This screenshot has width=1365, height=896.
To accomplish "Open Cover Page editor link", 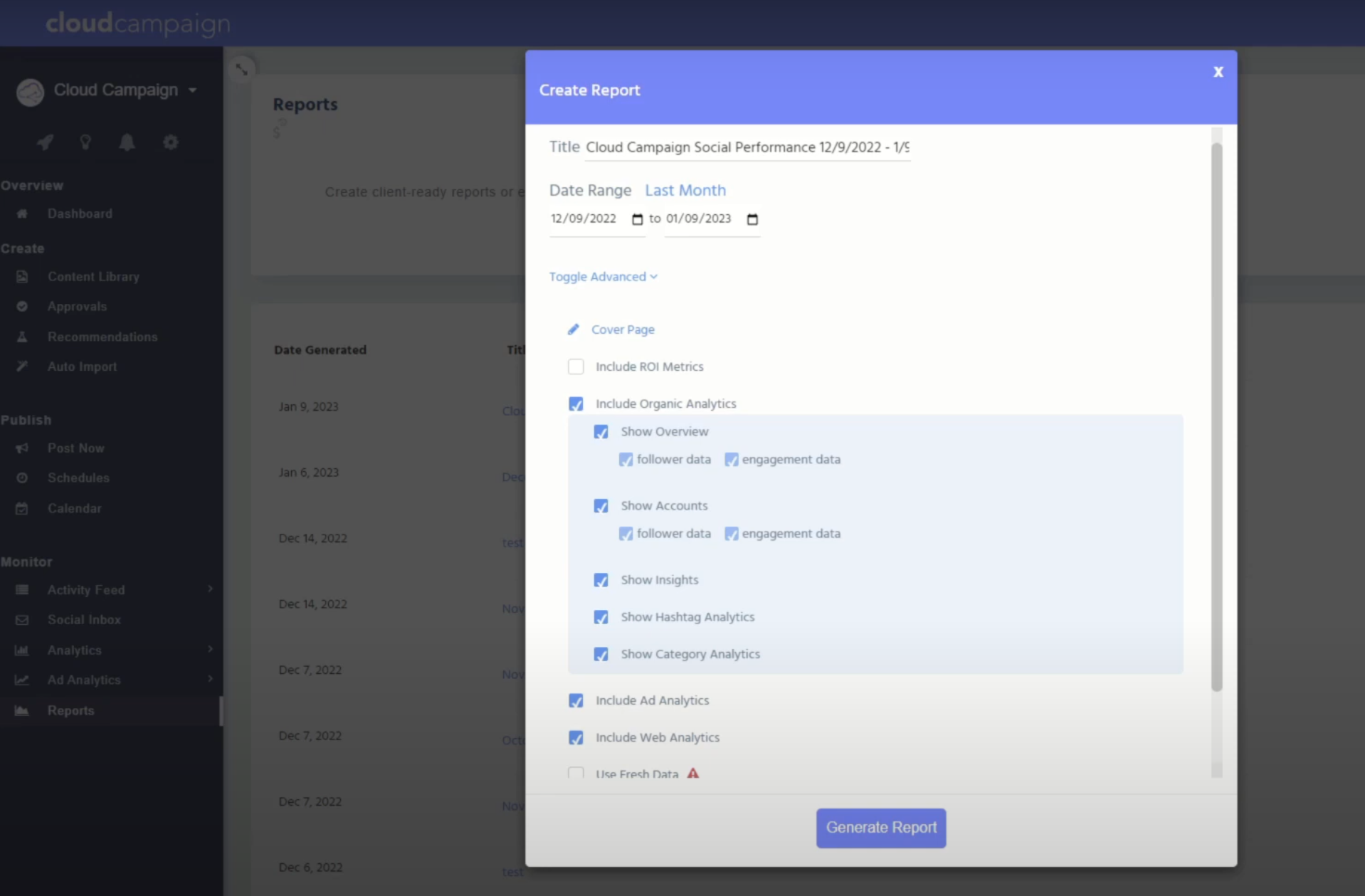I will 623,330.
